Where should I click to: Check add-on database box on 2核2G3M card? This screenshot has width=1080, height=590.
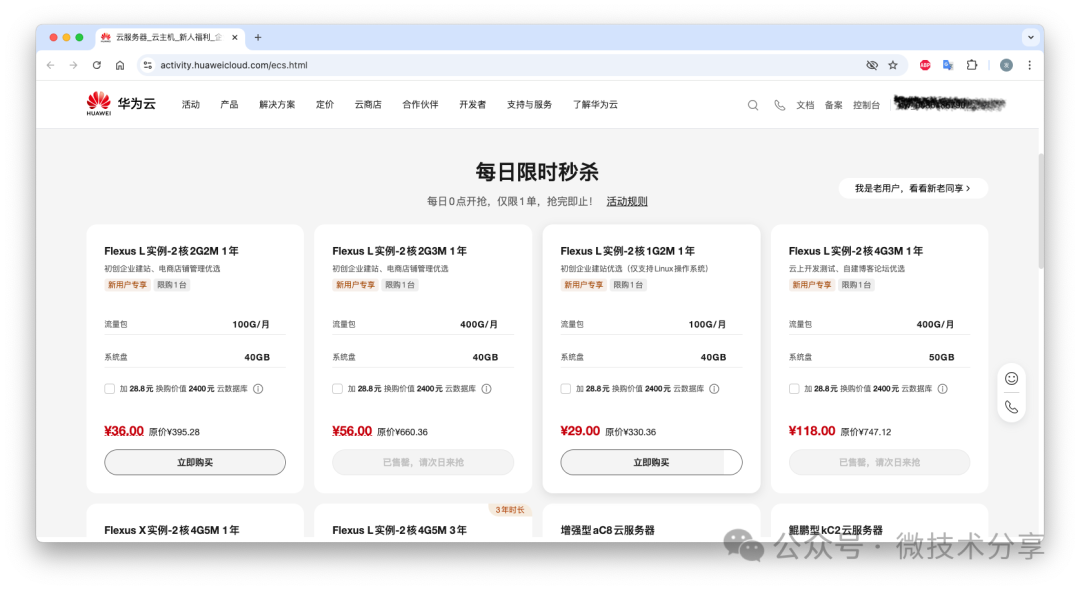pyautogui.click(x=338, y=388)
